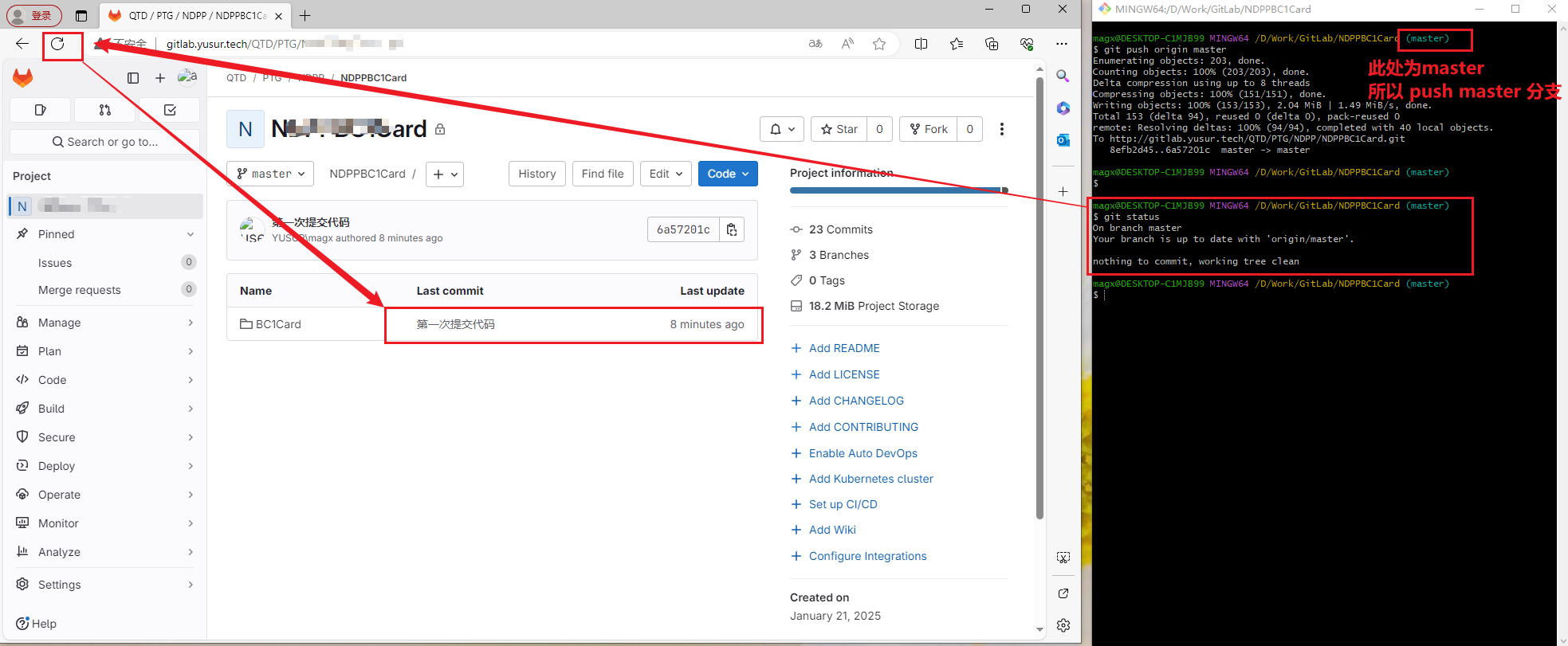Open the project actions vertical ellipsis
The height and width of the screenshot is (646, 1568).
coord(1002,129)
